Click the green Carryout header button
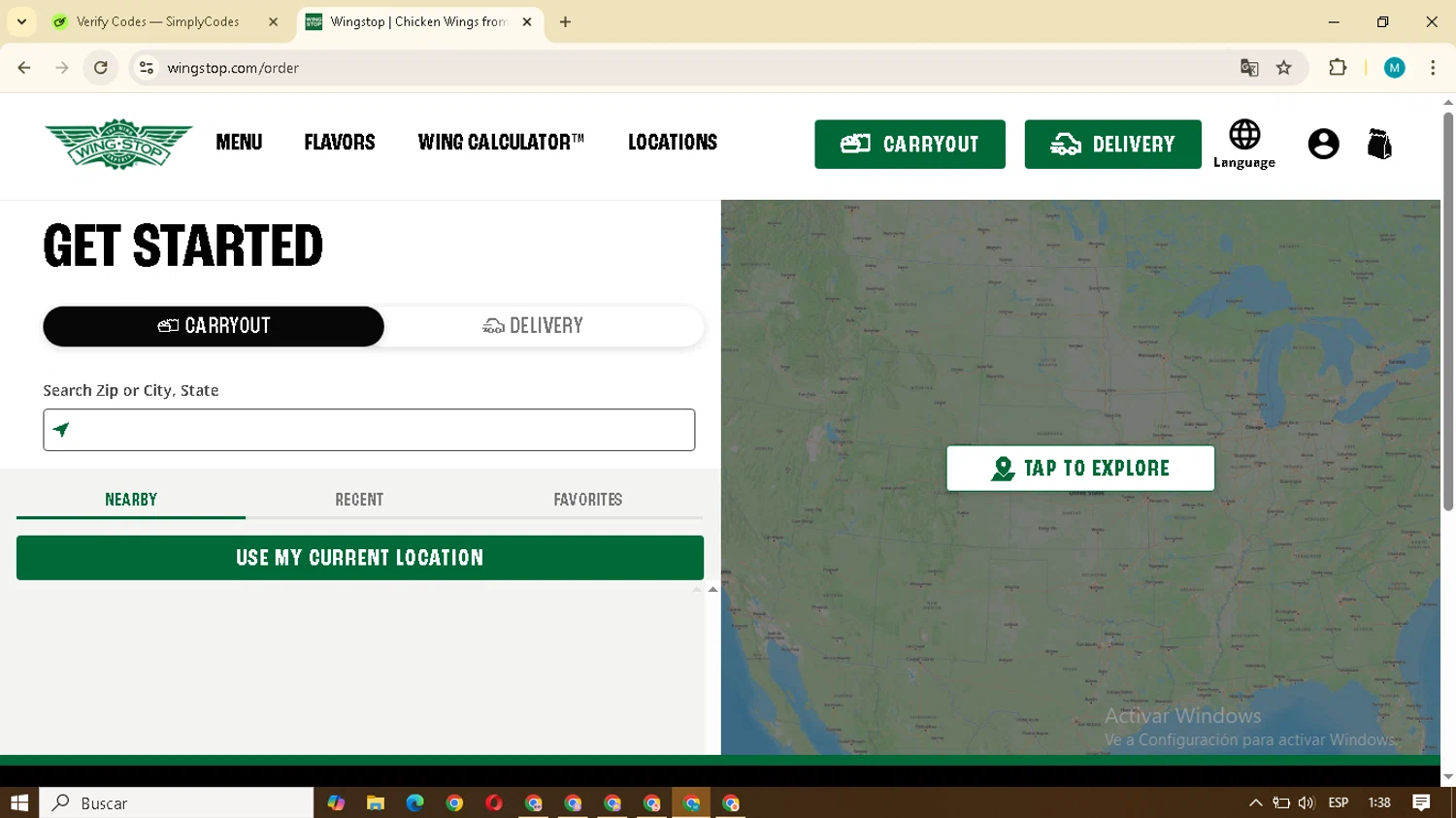1456x818 pixels. pyautogui.click(x=910, y=145)
